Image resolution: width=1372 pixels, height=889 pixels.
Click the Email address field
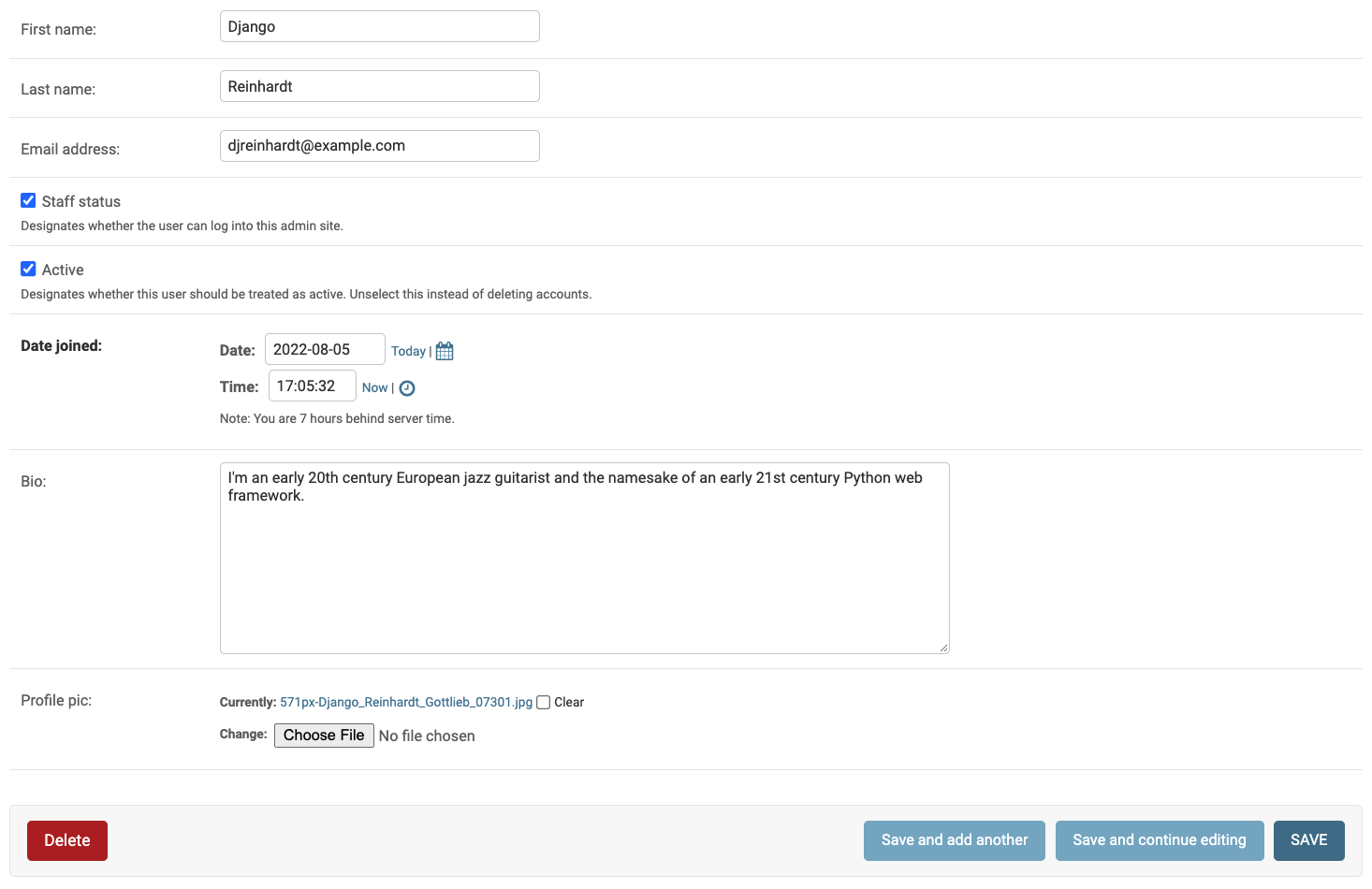pyautogui.click(x=379, y=146)
